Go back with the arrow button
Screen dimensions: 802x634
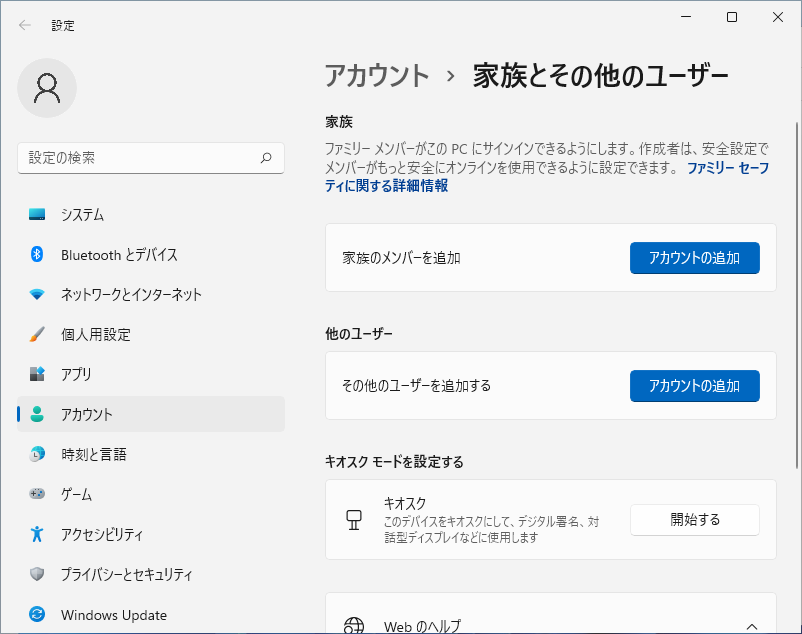point(25,25)
